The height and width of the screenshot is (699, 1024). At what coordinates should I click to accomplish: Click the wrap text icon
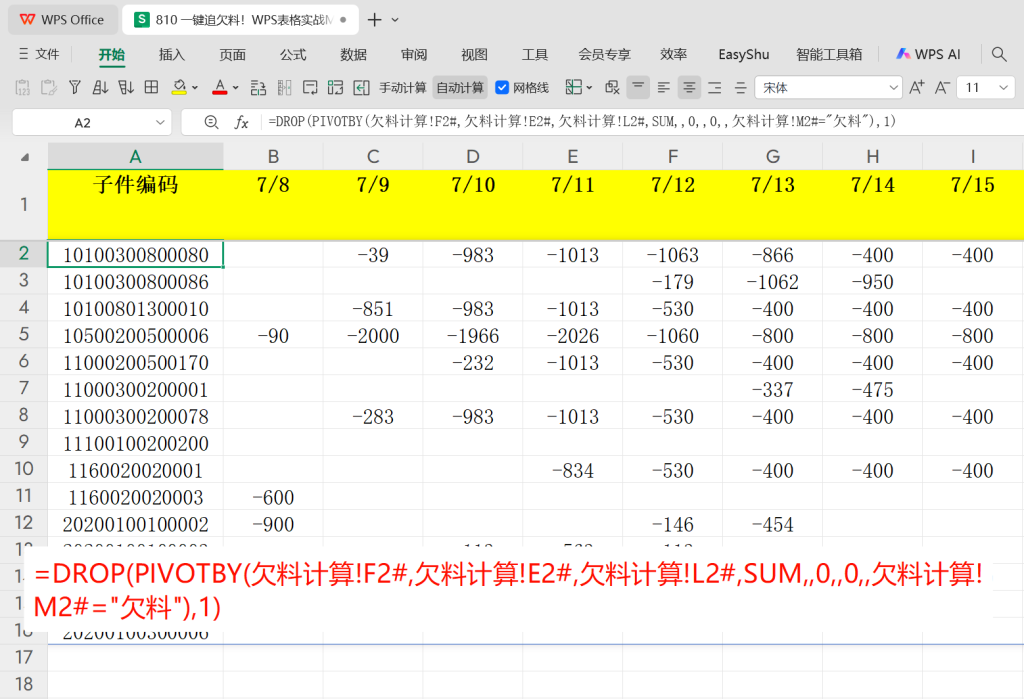pyautogui.click(x=310, y=88)
